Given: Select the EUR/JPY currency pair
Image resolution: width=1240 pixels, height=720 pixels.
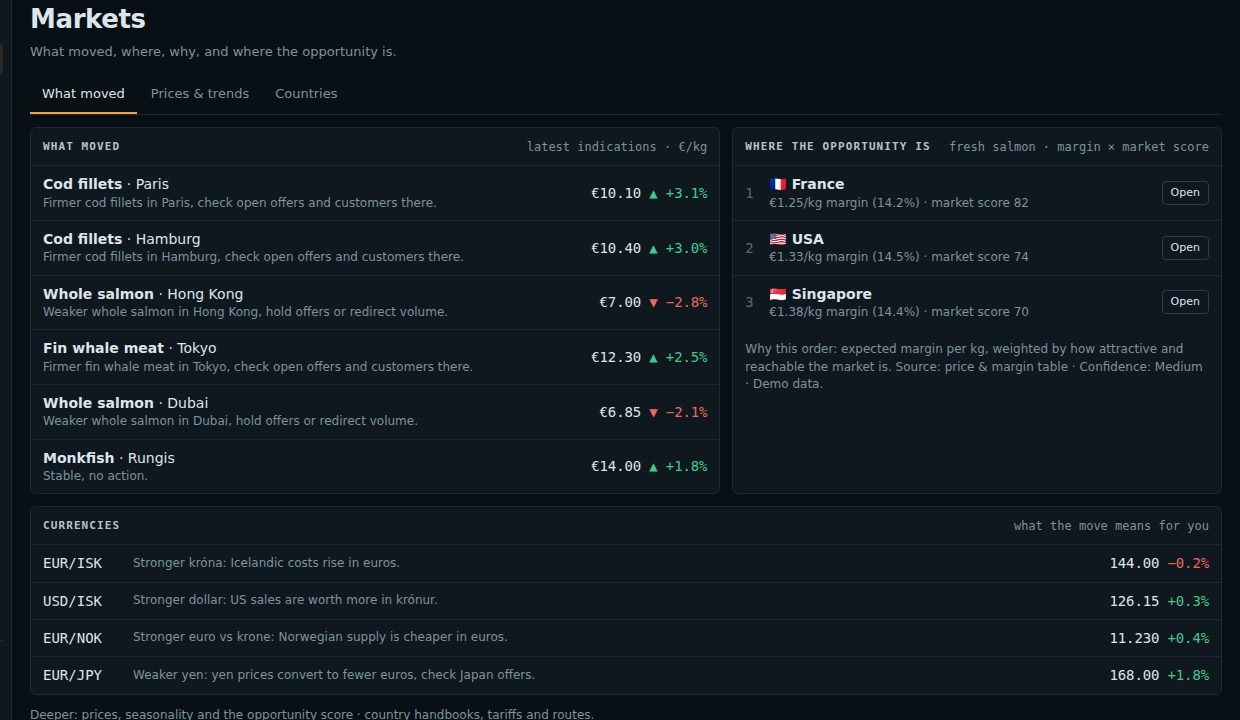Looking at the screenshot, I should tap(72, 675).
